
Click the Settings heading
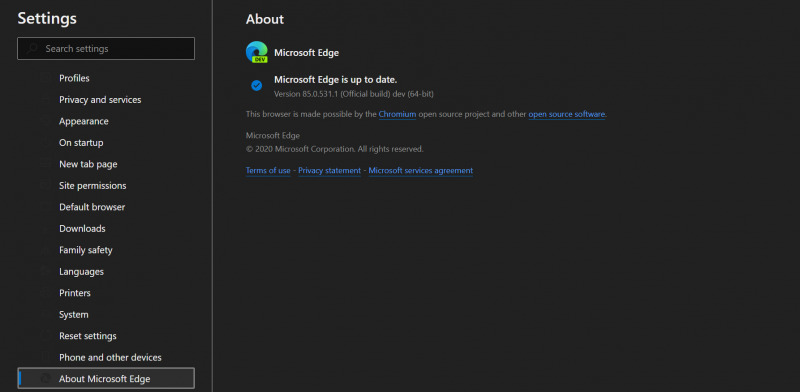point(47,18)
